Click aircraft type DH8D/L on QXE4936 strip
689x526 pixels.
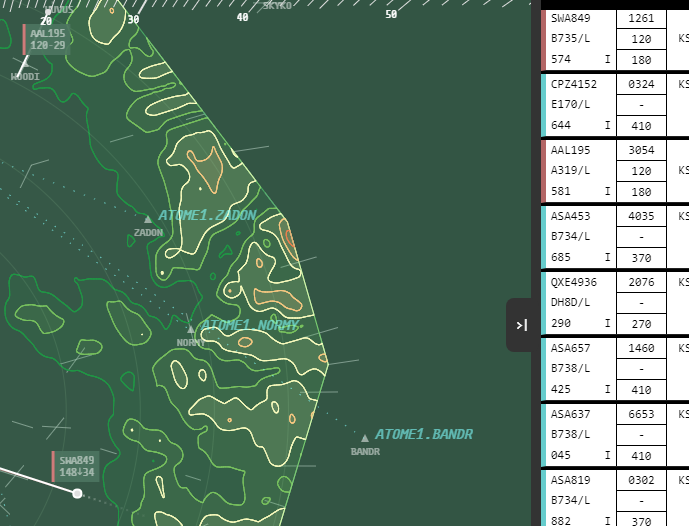pos(570,302)
